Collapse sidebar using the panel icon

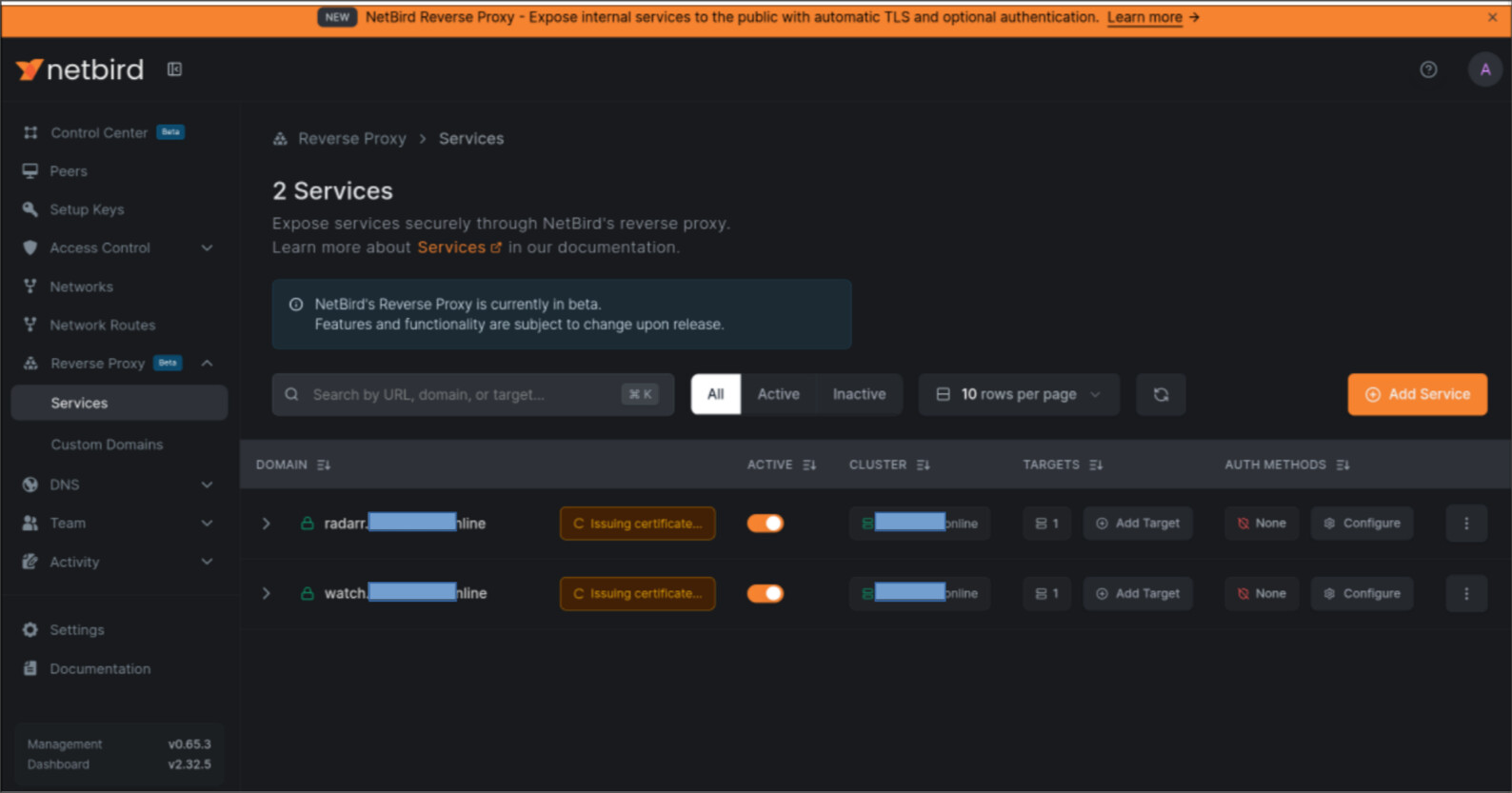point(174,69)
